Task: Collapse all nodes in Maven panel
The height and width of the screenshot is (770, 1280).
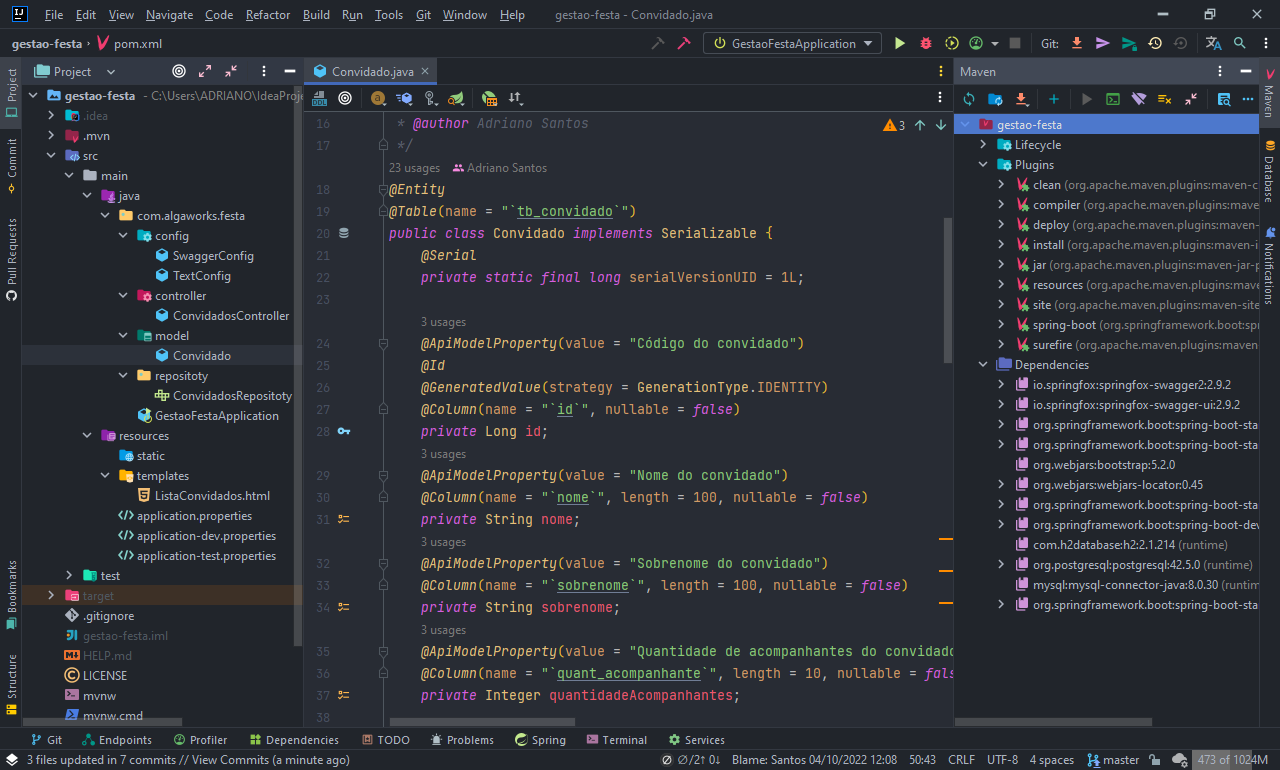Action: [1191, 99]
